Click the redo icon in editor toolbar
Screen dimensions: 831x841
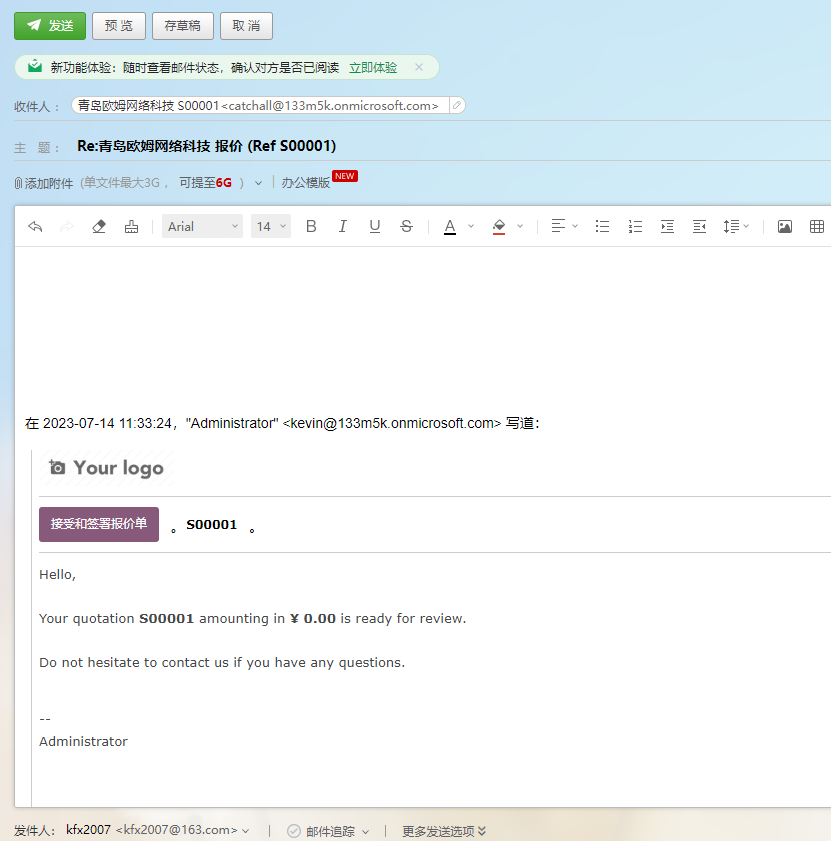[67, 227]
